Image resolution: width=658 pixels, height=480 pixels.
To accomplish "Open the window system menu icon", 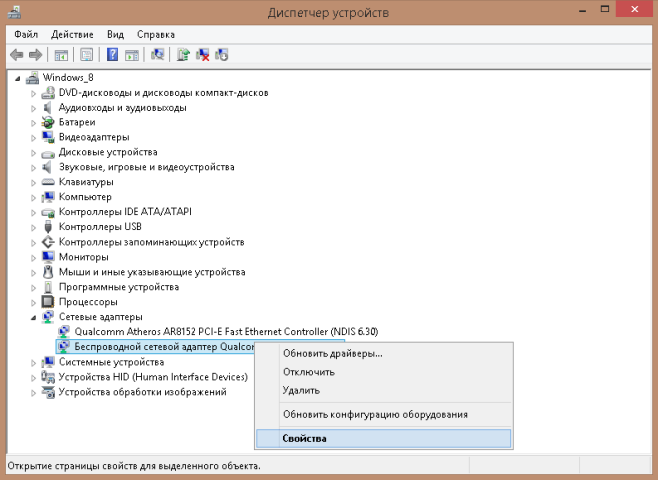I will 15,12.
